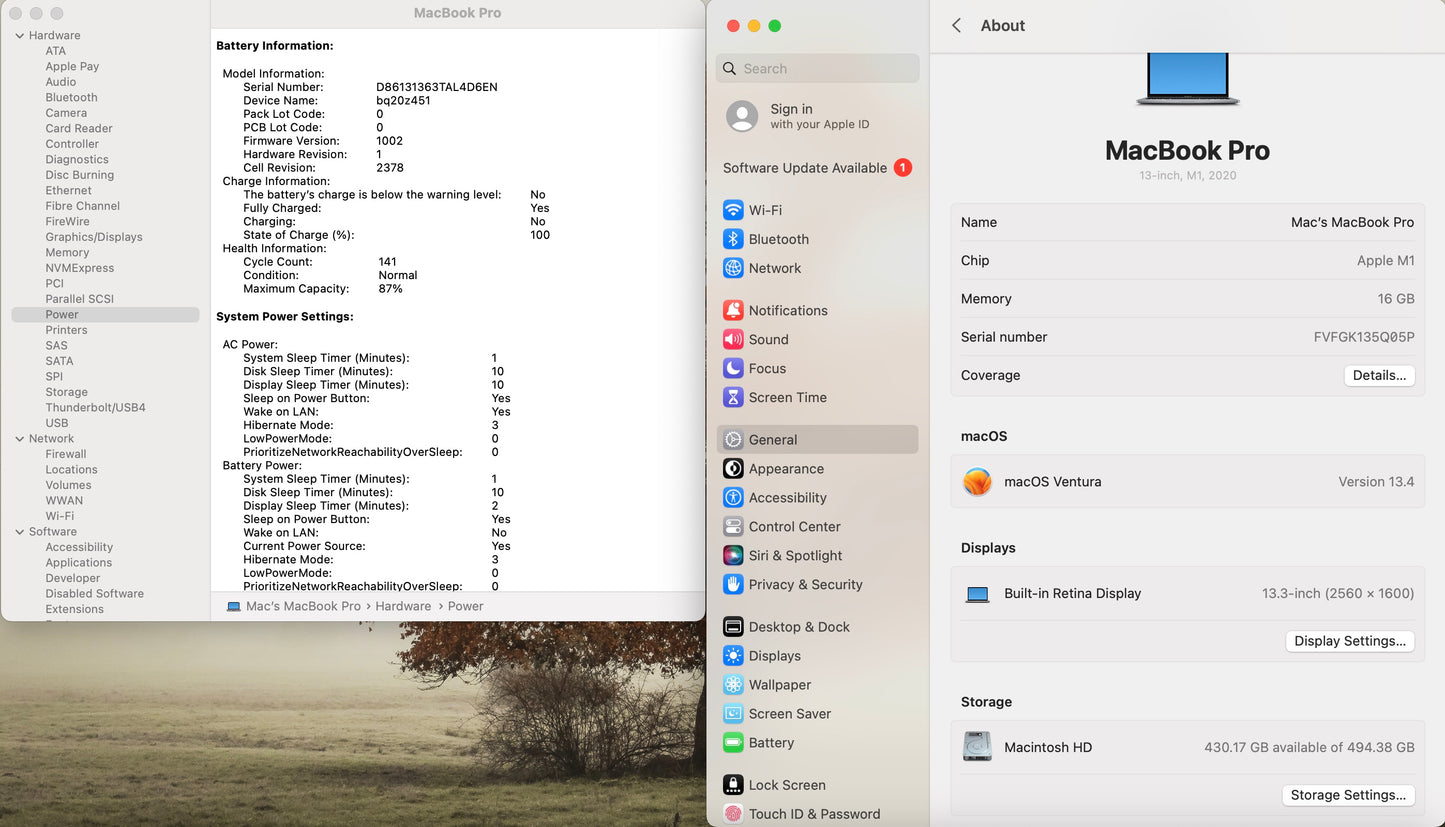Open Wi-Fi settings icon in sidebar
Image resolution: width=1445 pixels, height=827 pixels.
733,210
